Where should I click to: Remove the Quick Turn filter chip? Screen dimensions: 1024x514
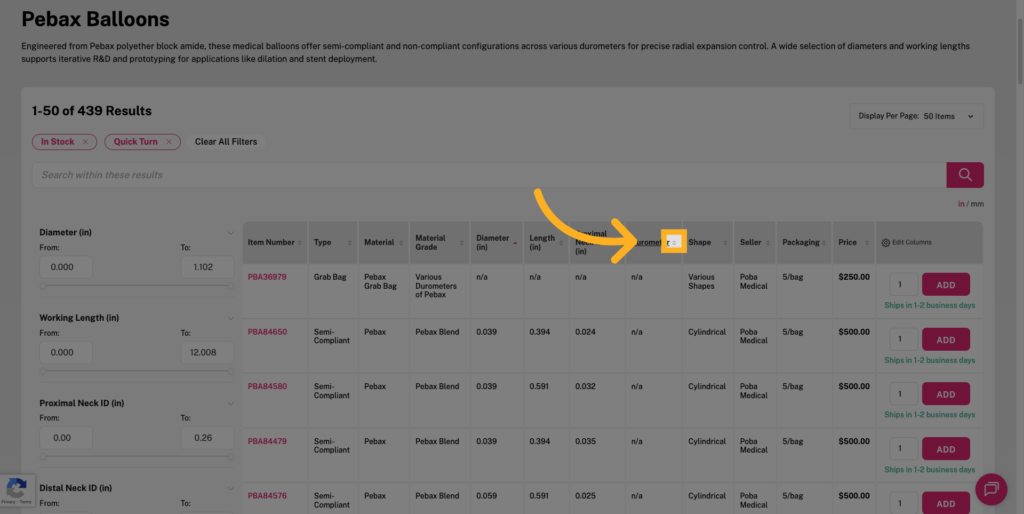(x=168, y=142)
